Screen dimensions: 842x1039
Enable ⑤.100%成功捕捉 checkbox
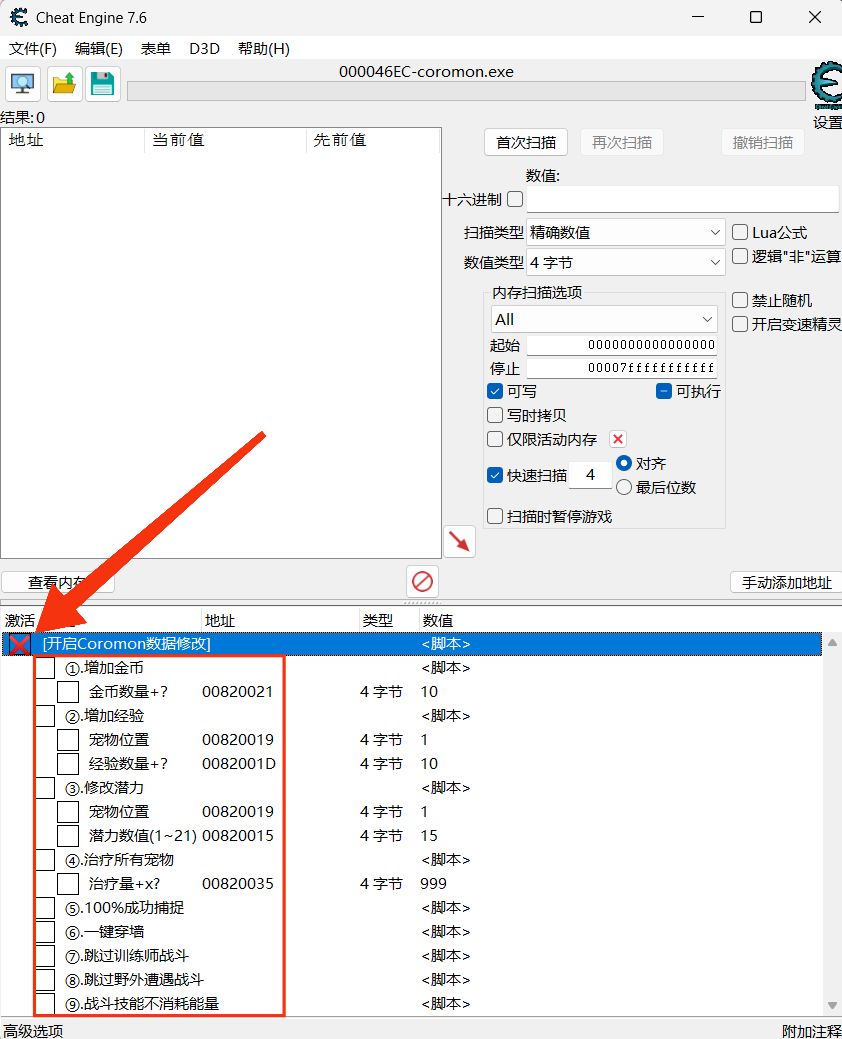coord(45,908)
